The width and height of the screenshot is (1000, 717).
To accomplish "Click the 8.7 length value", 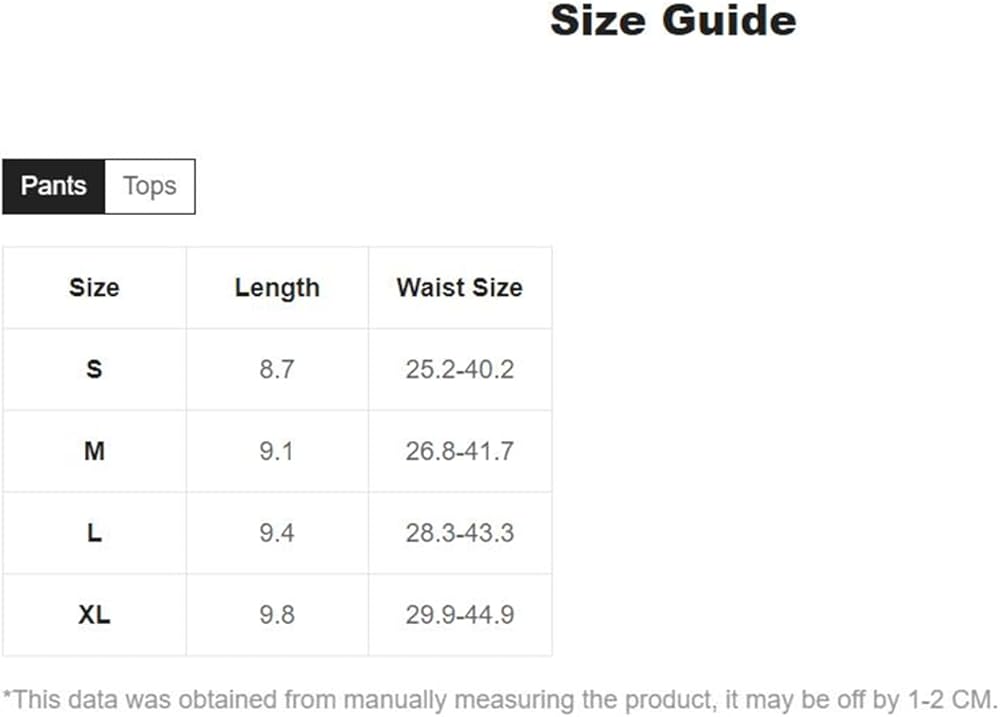I will click(277, 370).
